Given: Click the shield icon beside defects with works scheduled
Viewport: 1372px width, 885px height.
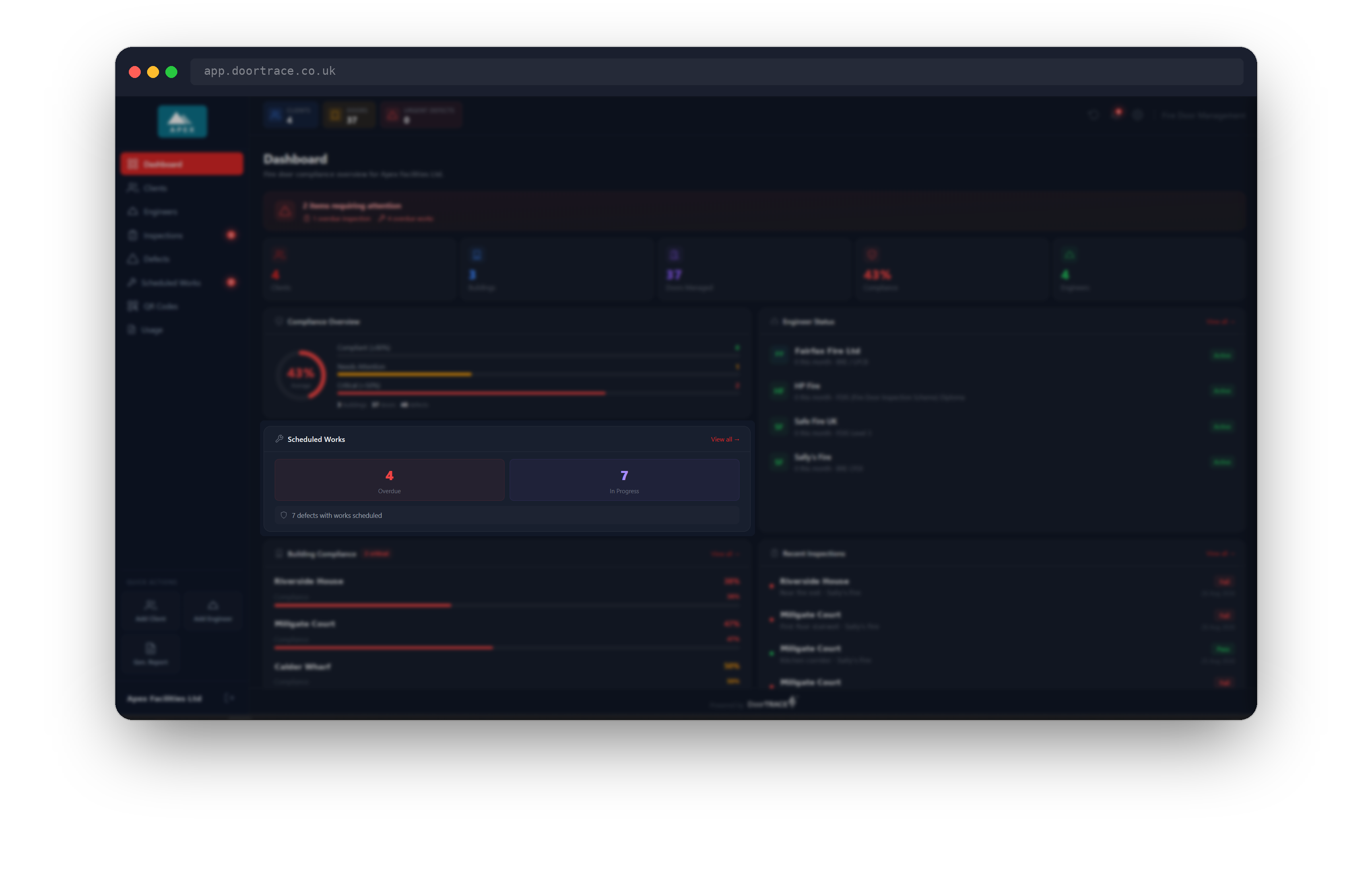Looking at the screenshot, I should tap(284, 515).
